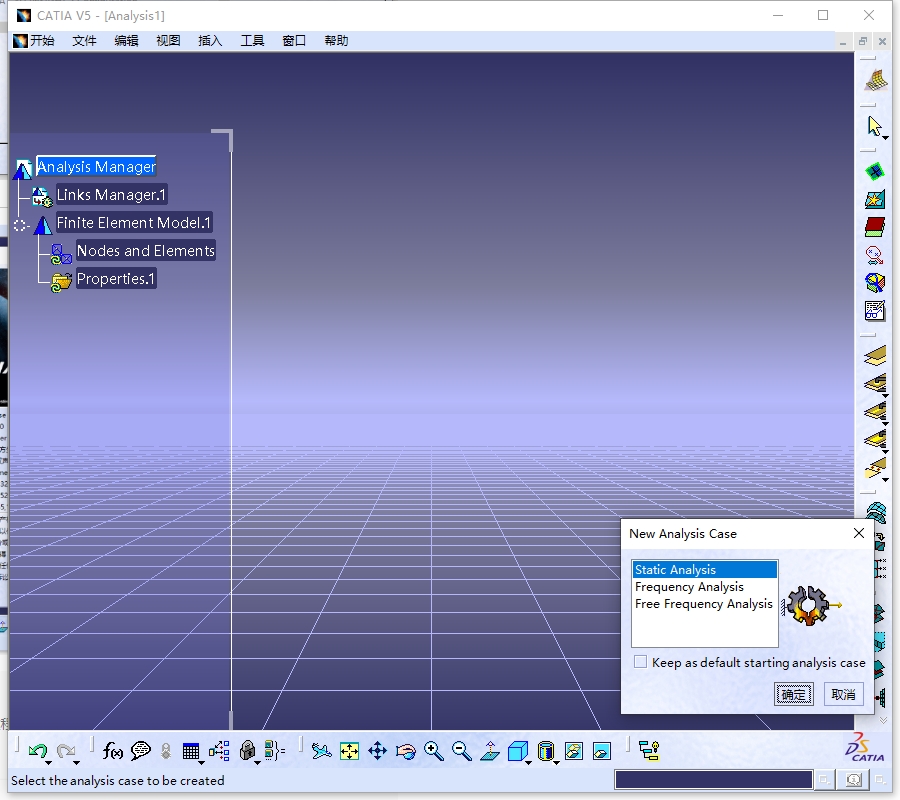Screen dimensions: 900x800
Task: Click the tree-with-lightbulb icon in bottom toolbar
Action: tap(649, 751)
